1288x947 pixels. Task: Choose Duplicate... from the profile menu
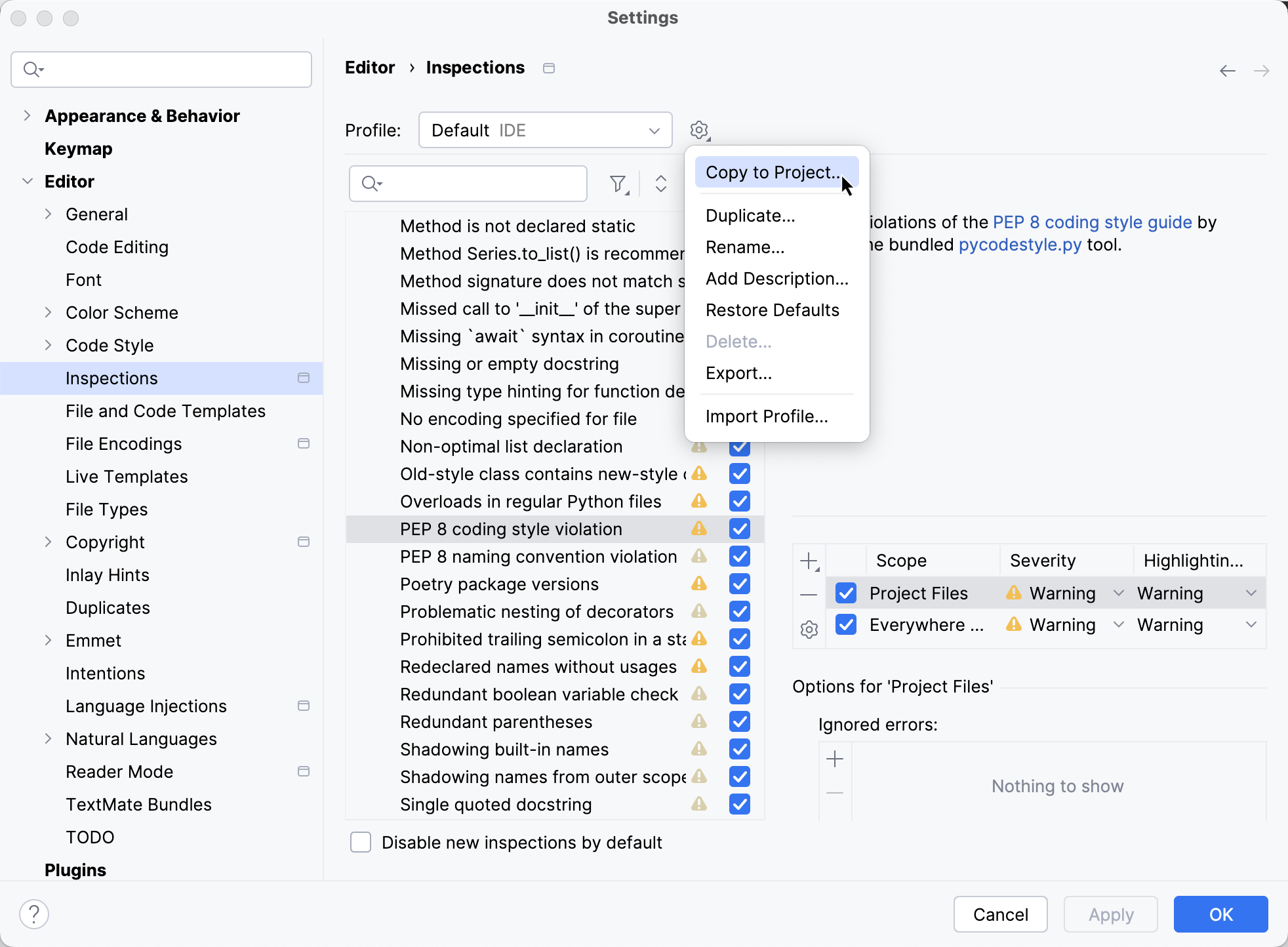coord(750,216)
